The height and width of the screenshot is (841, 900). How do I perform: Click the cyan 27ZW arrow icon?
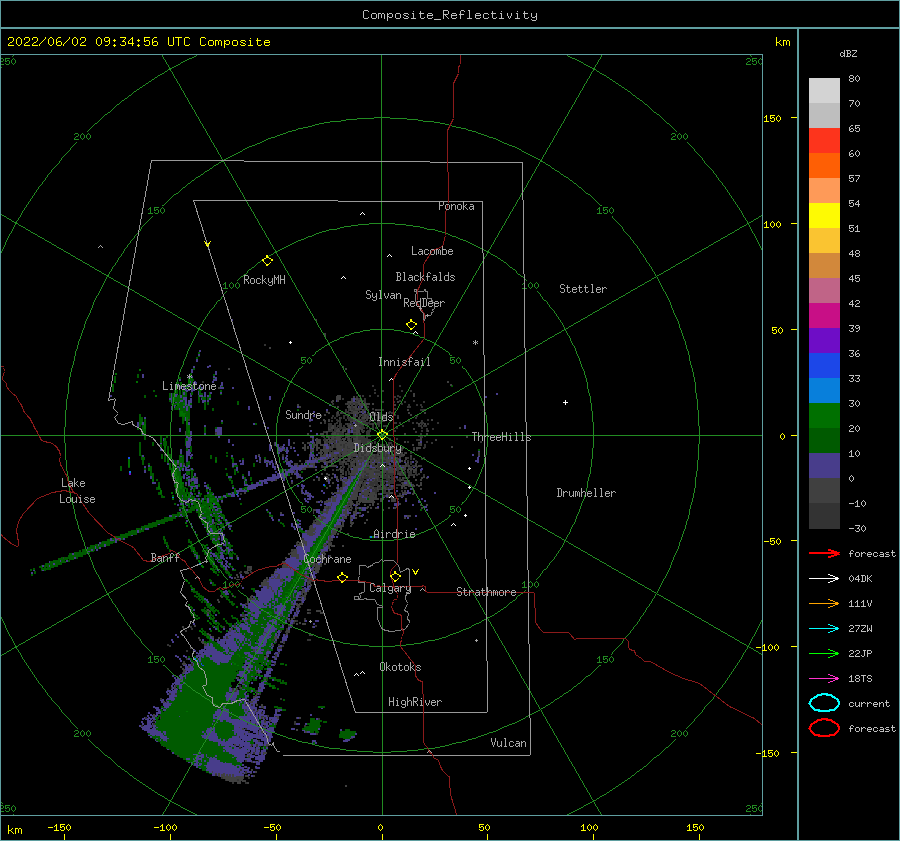[824, 629]
